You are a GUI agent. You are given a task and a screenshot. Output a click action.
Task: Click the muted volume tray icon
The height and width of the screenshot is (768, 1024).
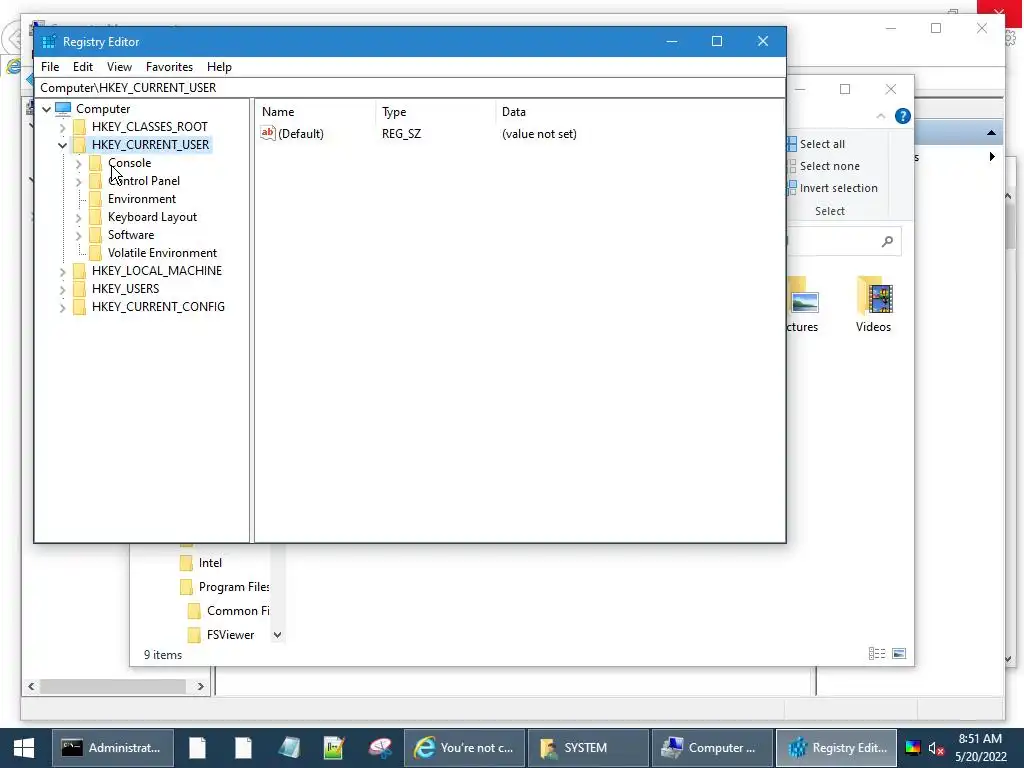pos(936,749)
